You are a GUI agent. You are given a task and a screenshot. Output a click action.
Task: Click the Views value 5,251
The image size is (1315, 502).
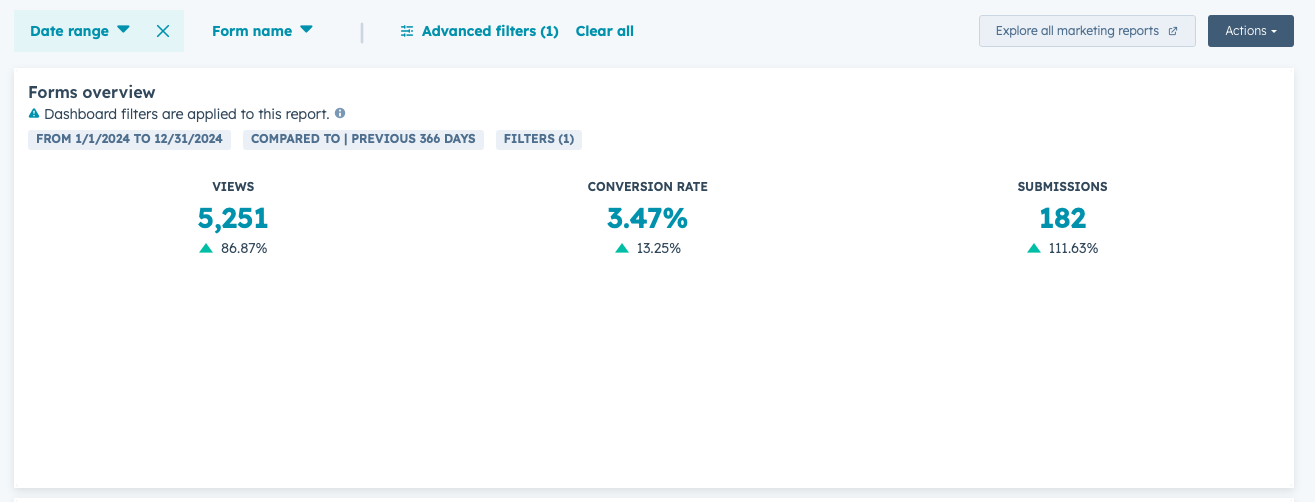point(233,218)
